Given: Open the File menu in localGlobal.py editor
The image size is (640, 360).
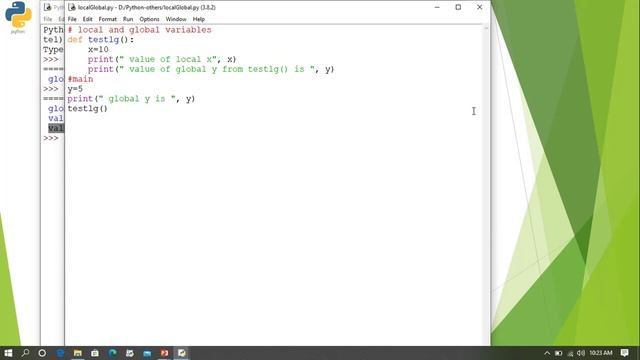Looking at the screenshot, I should click(x=72, y=19).
